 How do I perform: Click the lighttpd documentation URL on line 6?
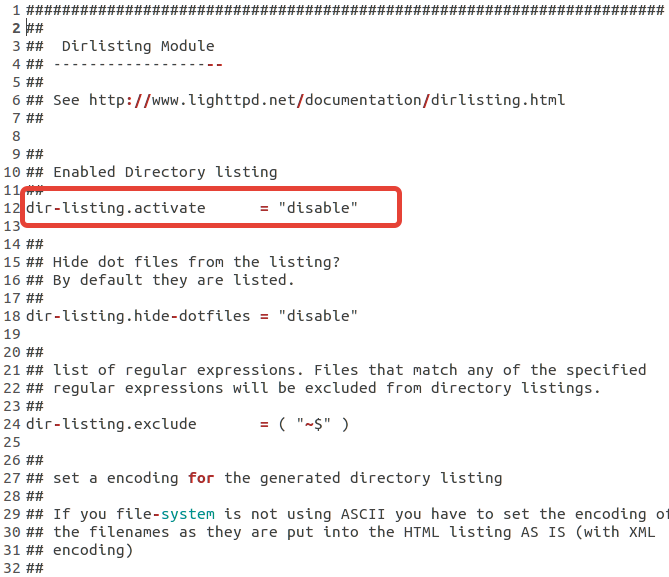pyautogui.click(x=327, y=100)
